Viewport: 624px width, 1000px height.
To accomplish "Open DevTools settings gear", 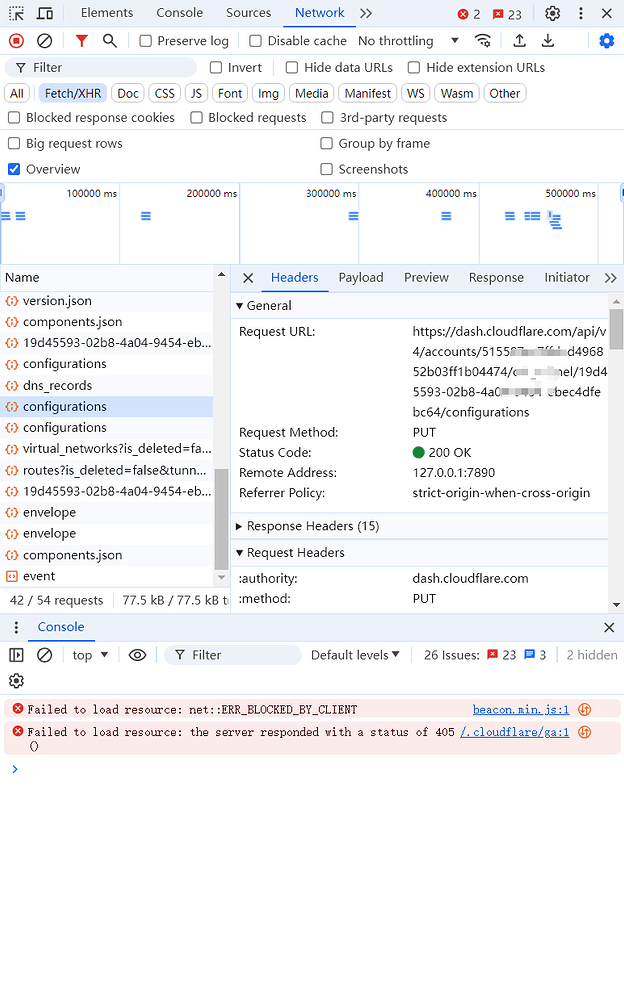I will tap(553, 13).
